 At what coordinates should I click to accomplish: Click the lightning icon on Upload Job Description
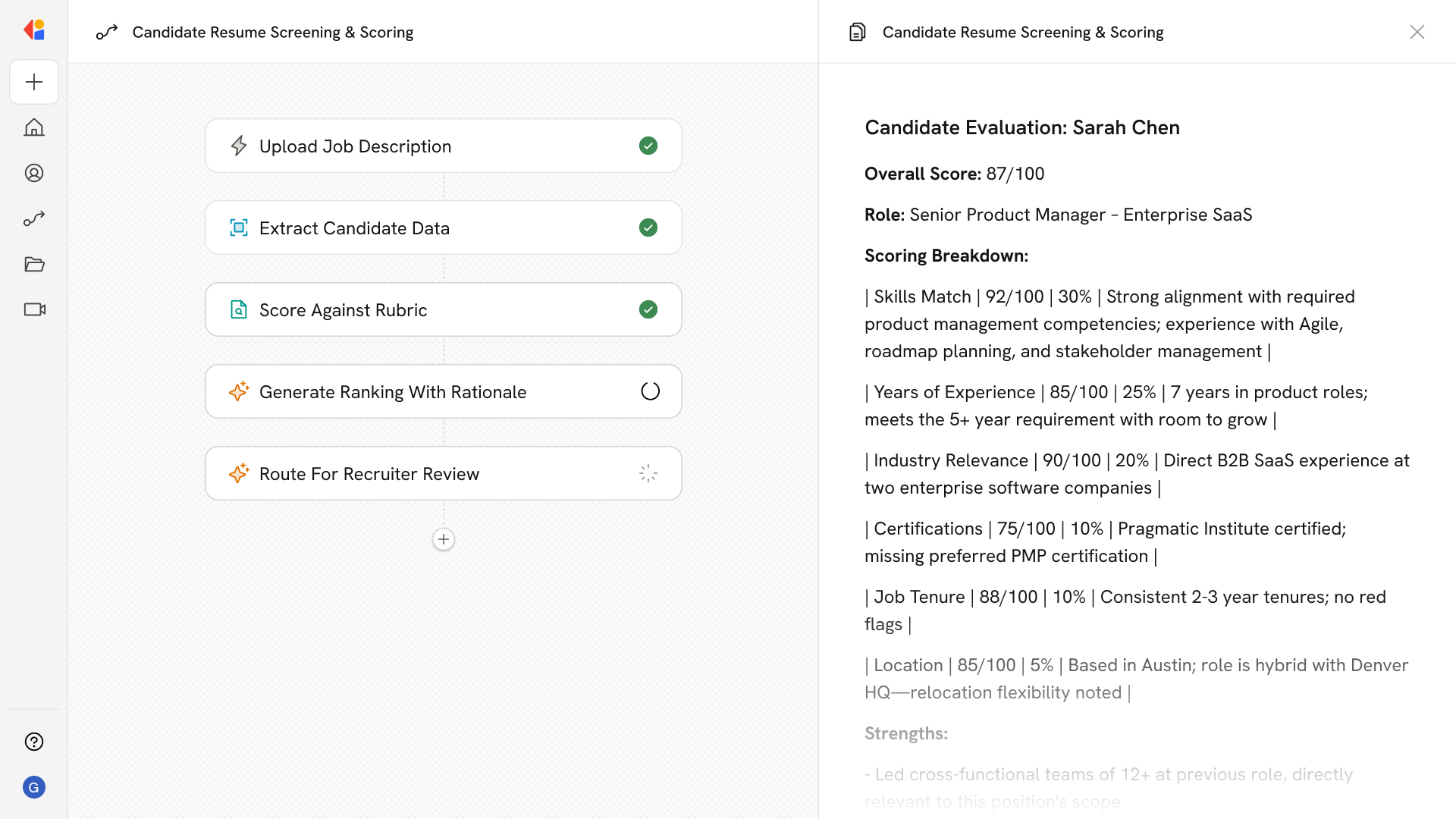tap(239, 146)
